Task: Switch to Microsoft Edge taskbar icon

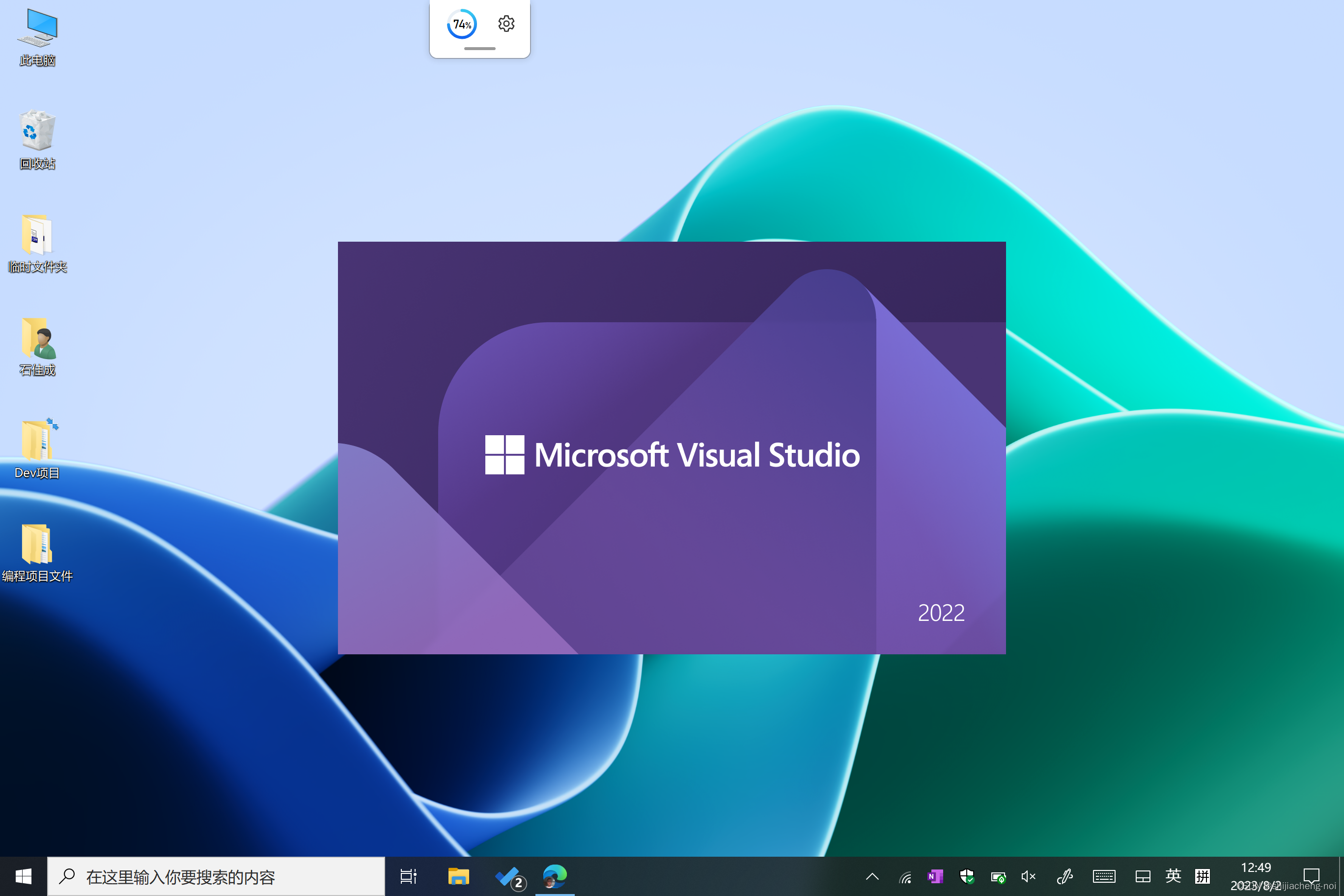Action: (554, 876)
